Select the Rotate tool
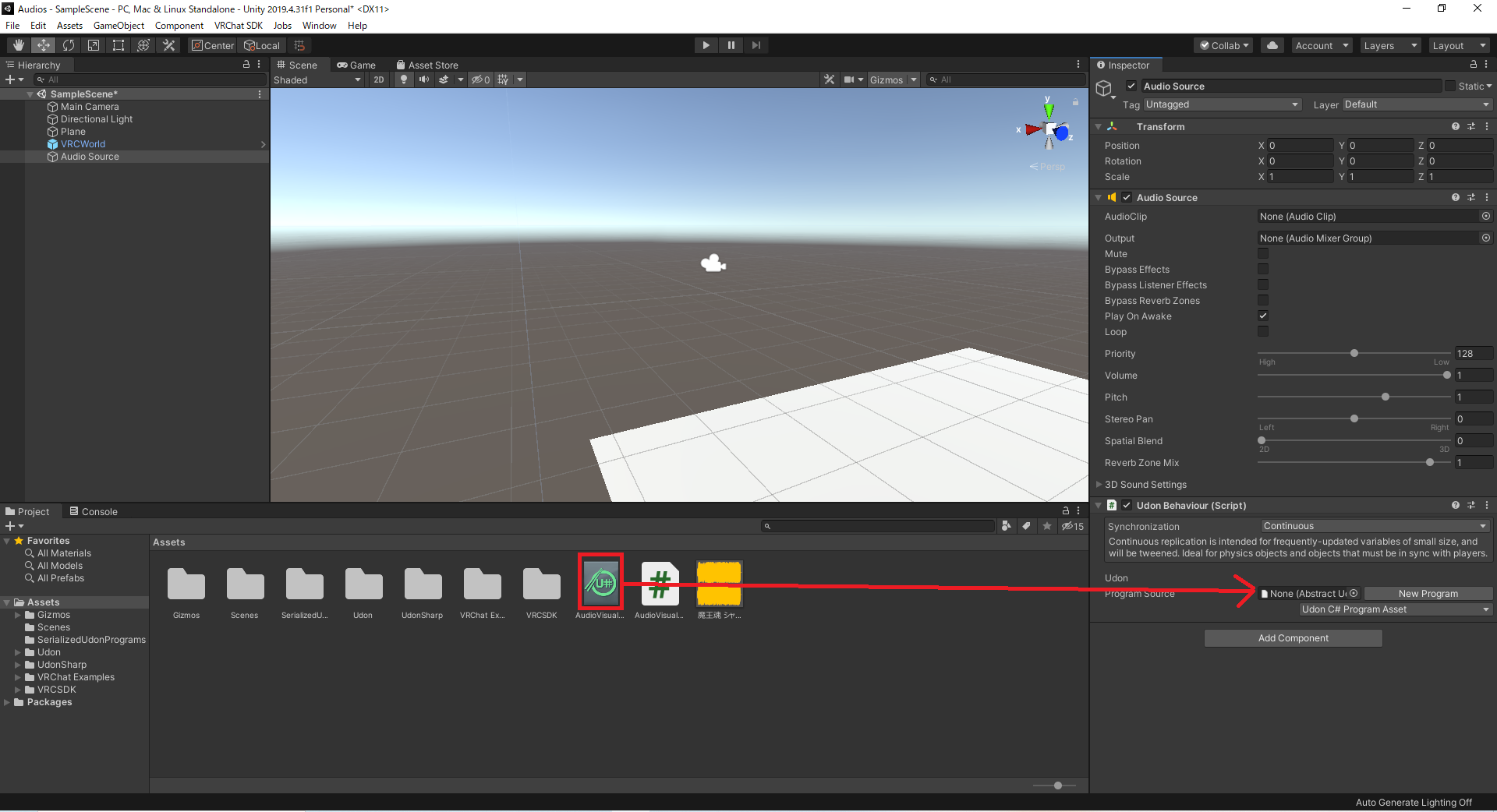Image resolution: width=1497 pixels, height=812 pixels. (69, 45)
